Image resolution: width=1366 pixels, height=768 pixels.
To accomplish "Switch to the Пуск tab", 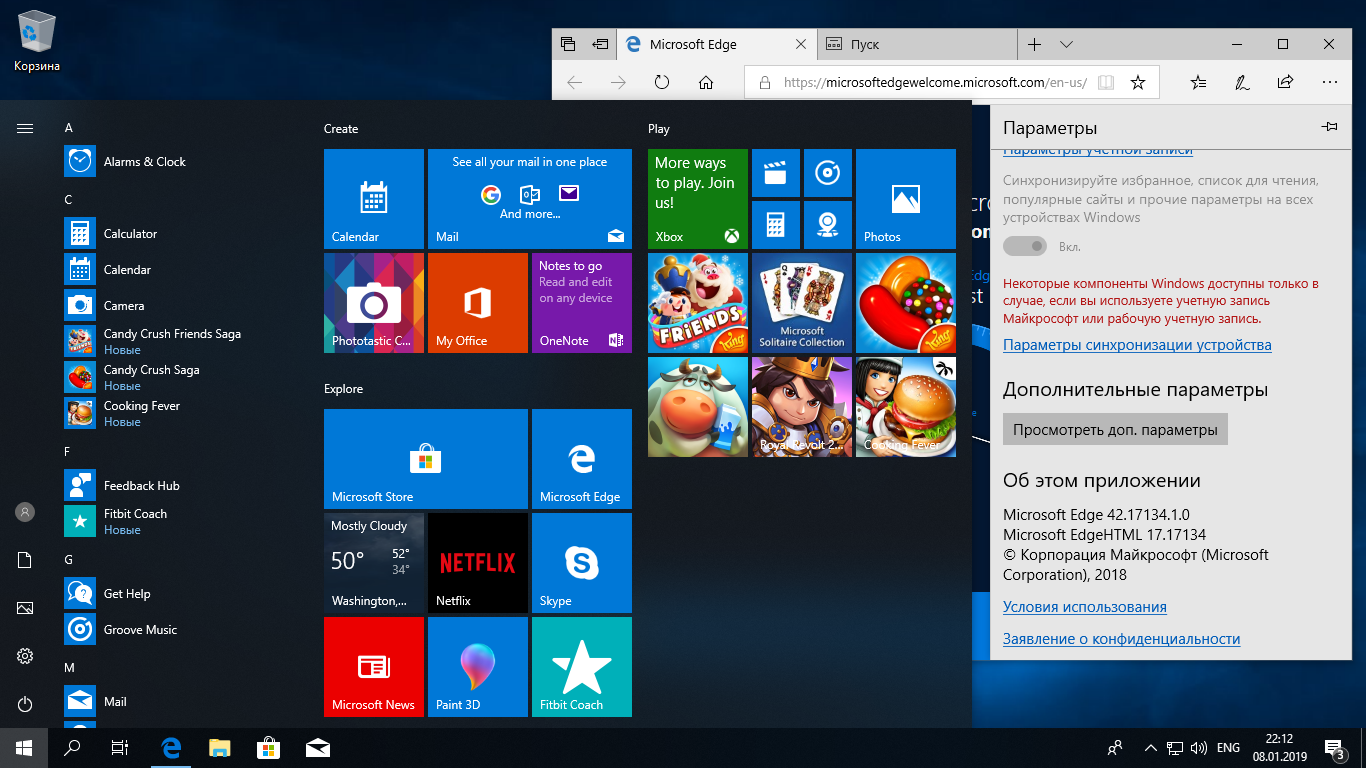I will pyautogui.click(x=919, y=45).
